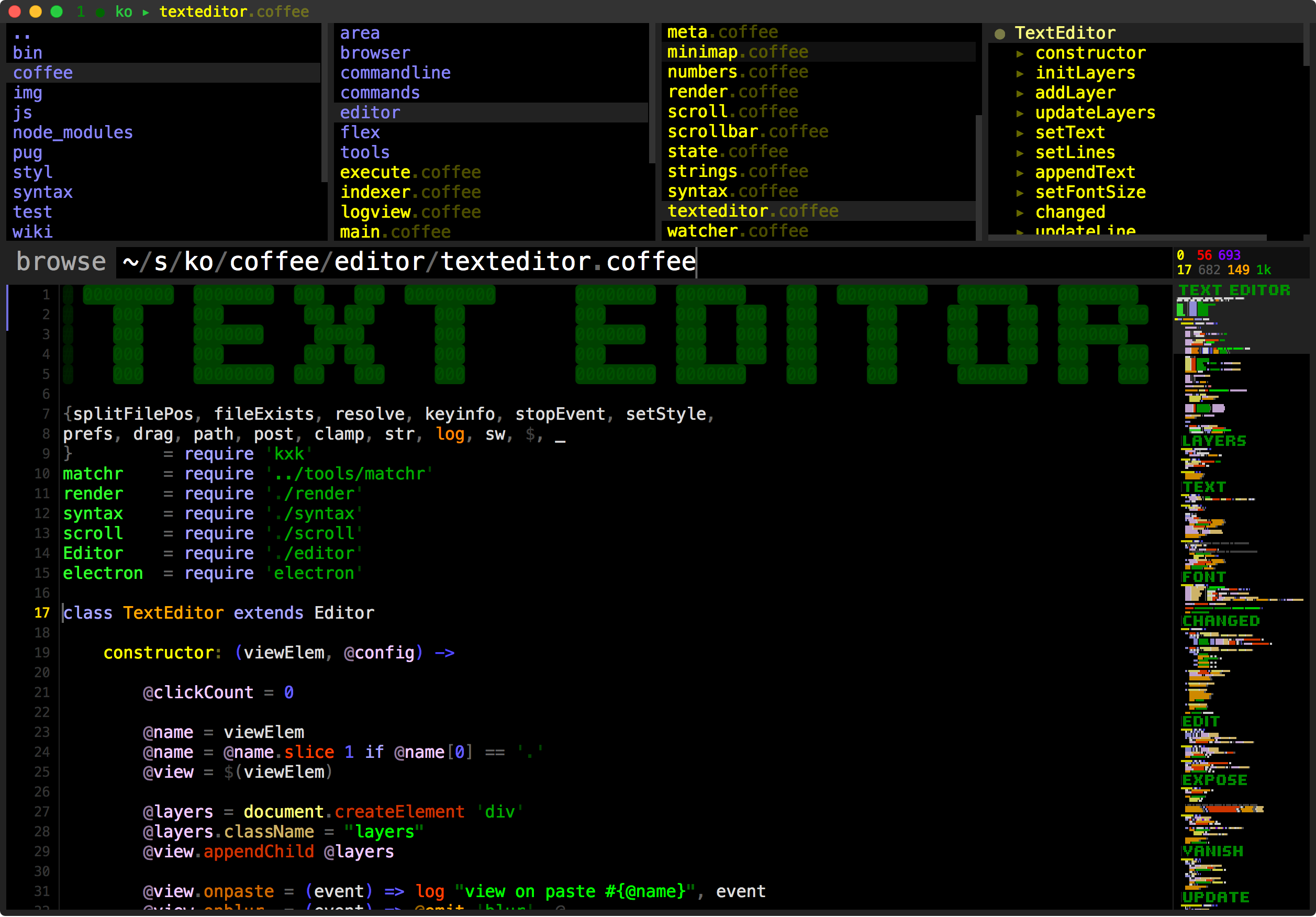The height and width of the screenshot is (917, 1316).
Task: Click the arrow icon beside initLayers
Action: pos(1020,74)
